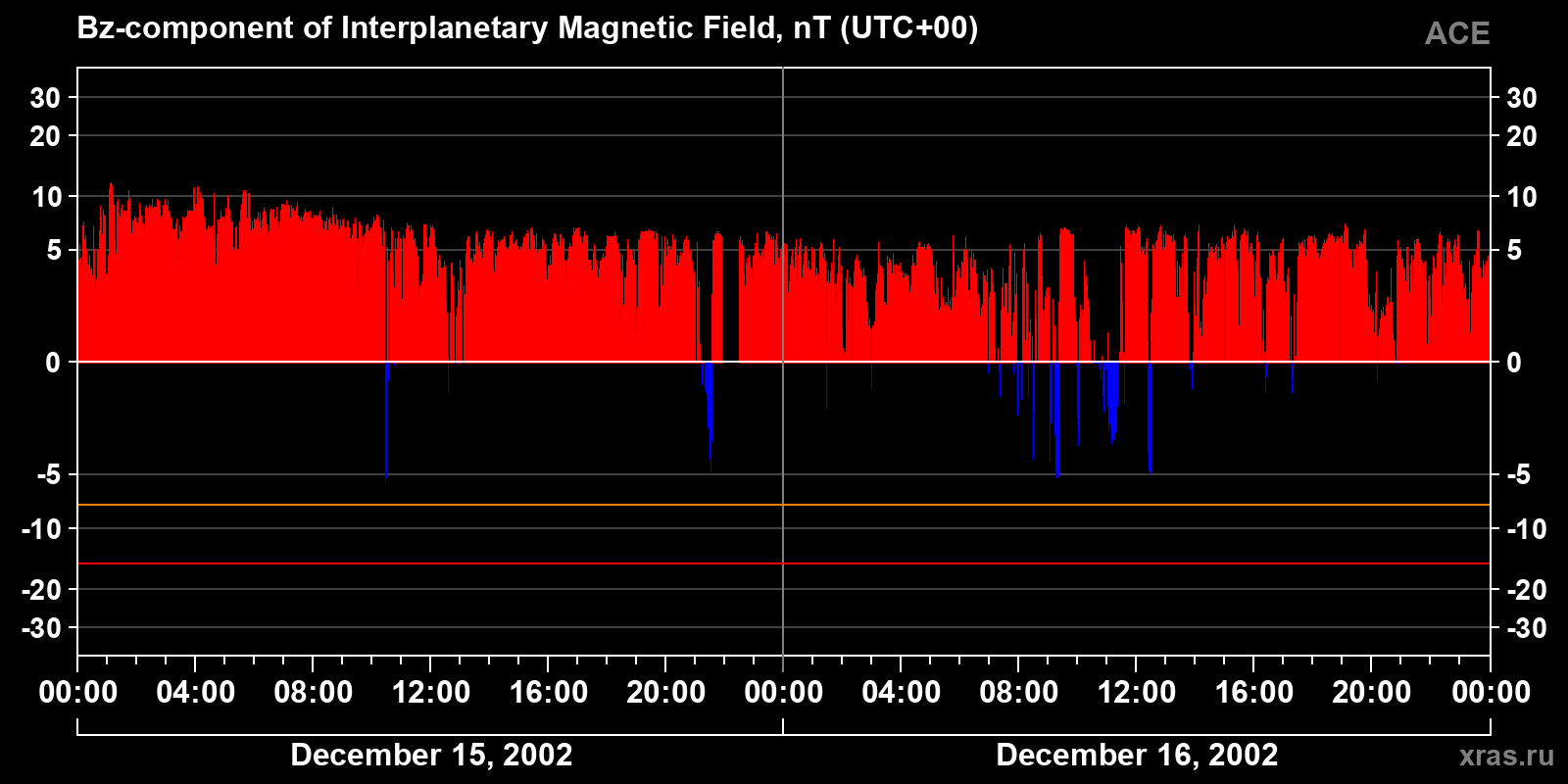Click '16:00' time label under December 16
This screenshot has height=784, width=1568.
coord(1254,692)
